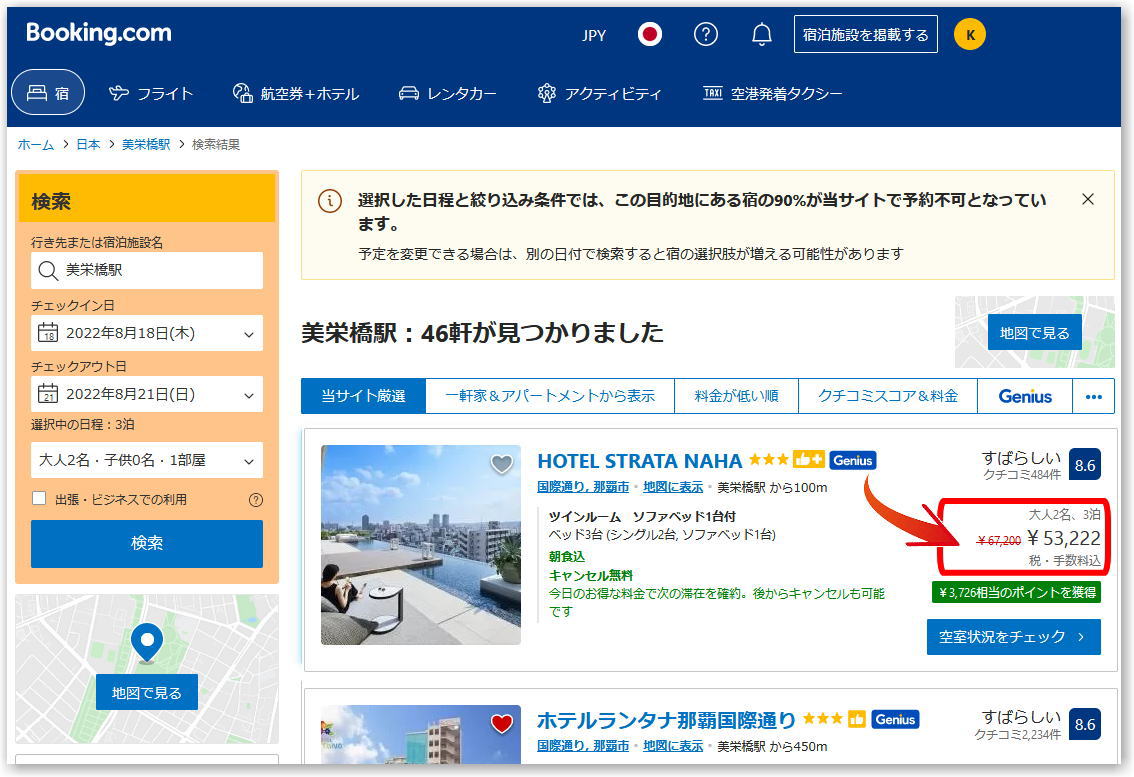
Task: Select the アクティビティ tab
Action: (x=600, y=93)
